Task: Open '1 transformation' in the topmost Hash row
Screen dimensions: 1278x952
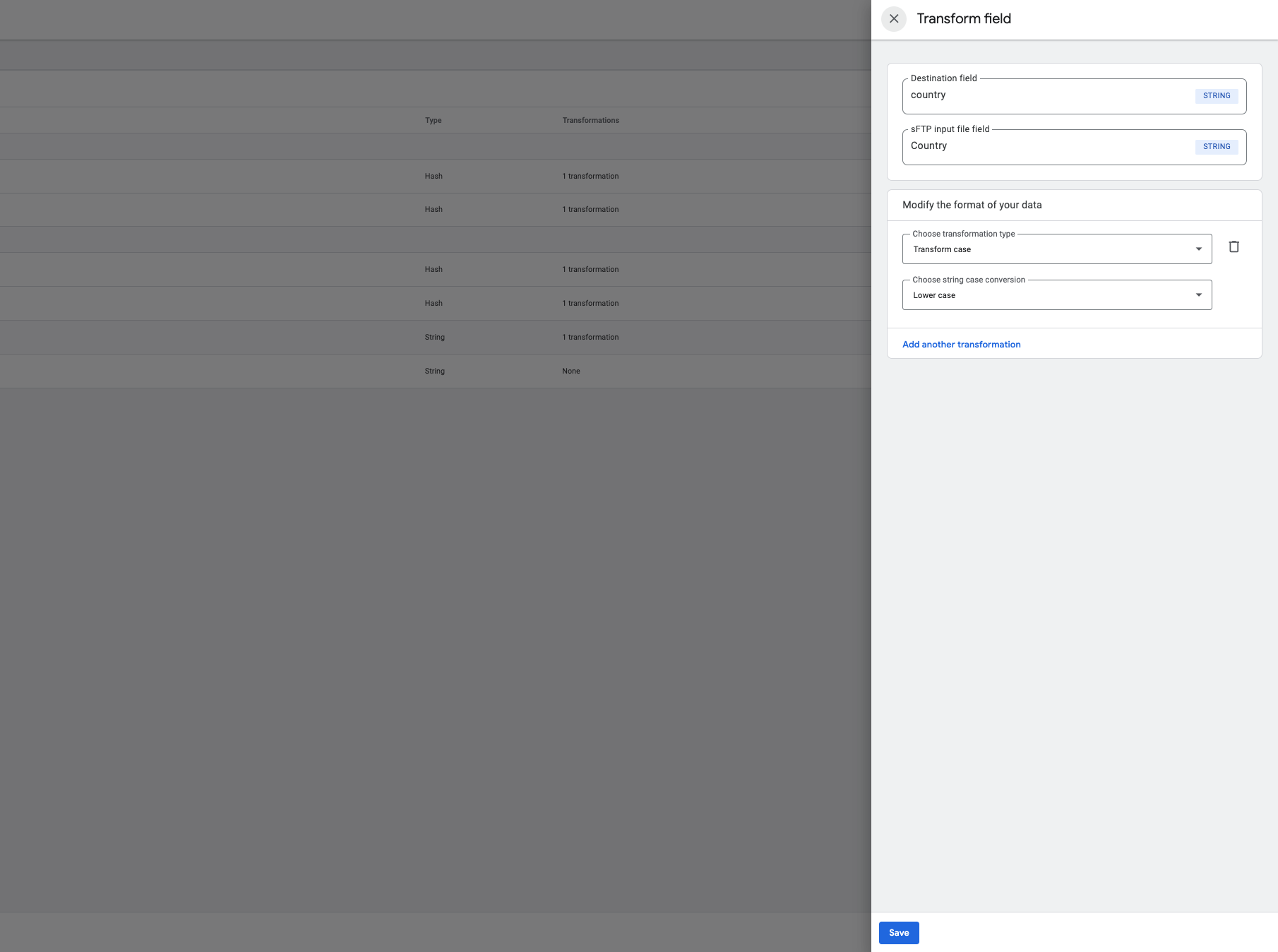Action: pos(590,177)
